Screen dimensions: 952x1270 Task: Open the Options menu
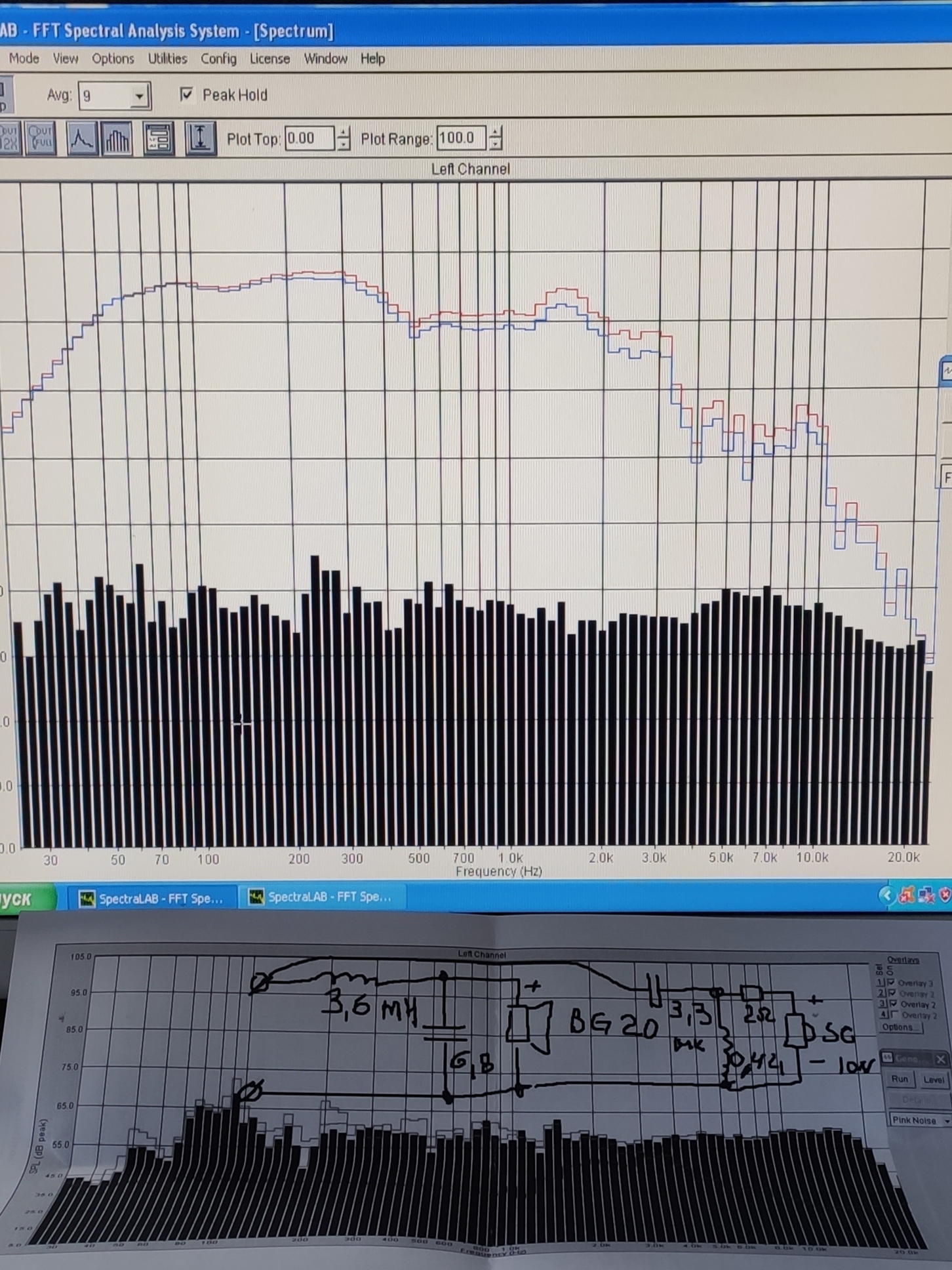pyautogui.click(x=113, y=59)
